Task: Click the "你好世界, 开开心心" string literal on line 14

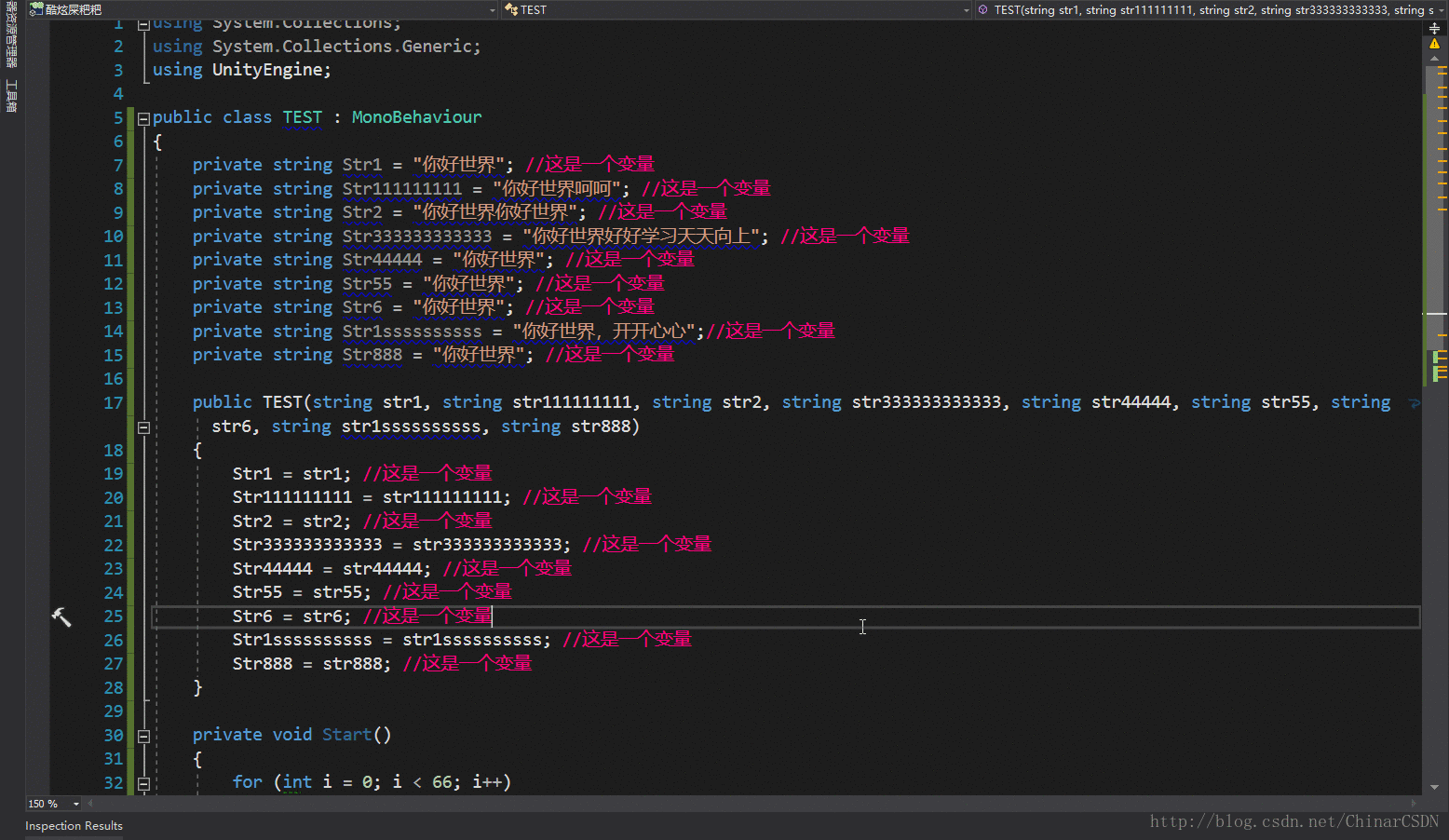Action: [x=605, y=332]
